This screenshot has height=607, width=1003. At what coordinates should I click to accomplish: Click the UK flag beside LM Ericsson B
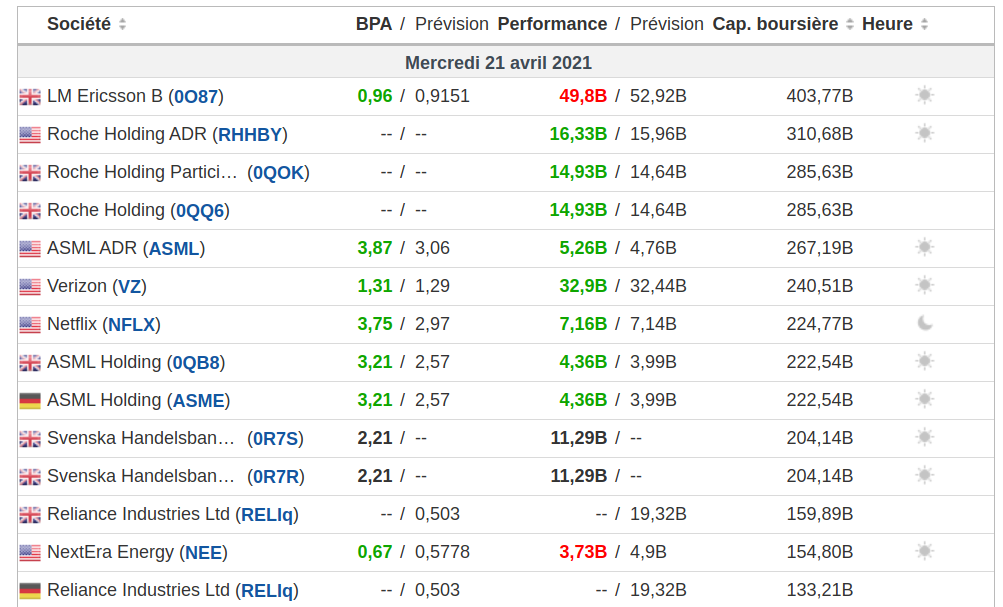30,97
